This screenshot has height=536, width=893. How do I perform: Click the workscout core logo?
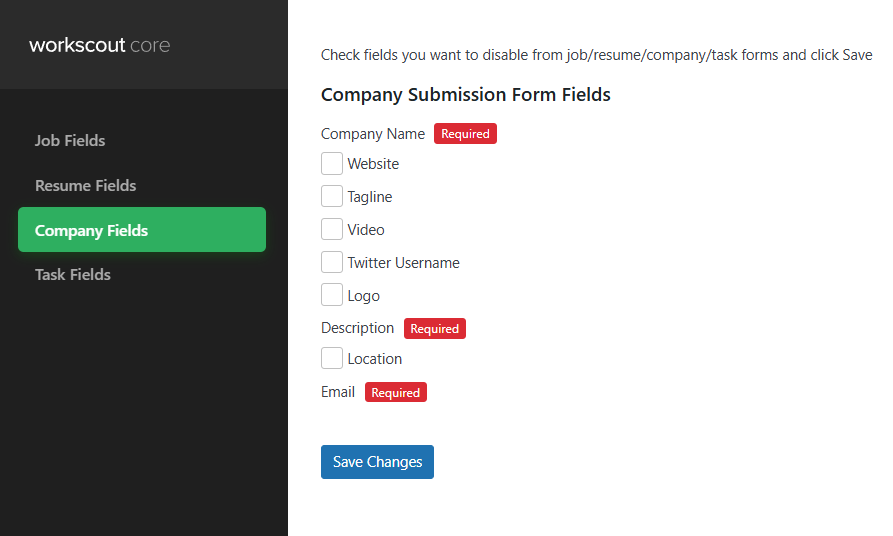(100, 45)
